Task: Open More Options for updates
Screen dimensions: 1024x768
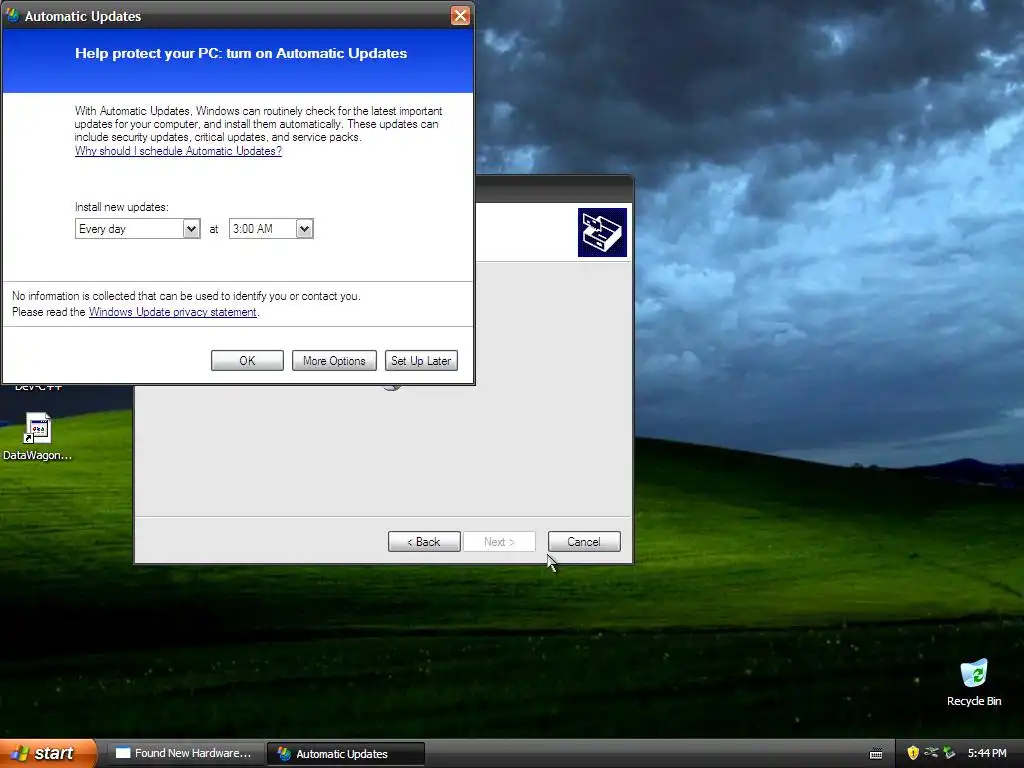Action: pyautogui.click(x=334, y=360)
